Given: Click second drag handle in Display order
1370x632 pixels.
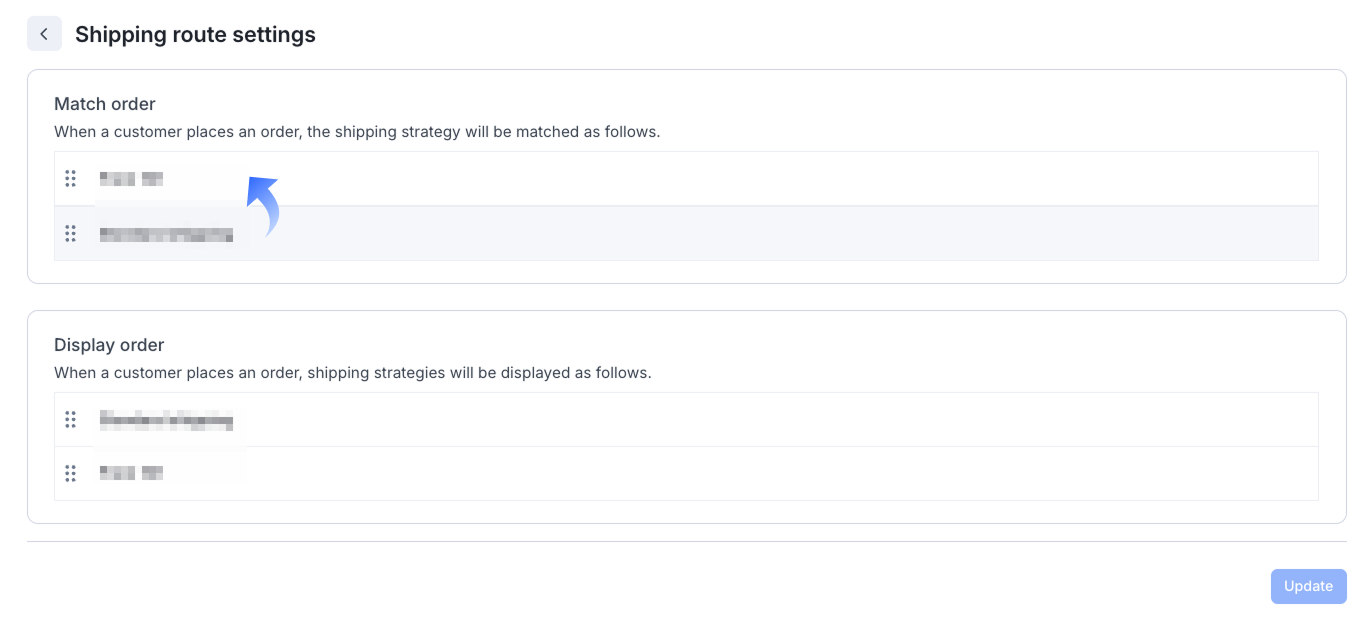Looking at the screenshot, I should (70, 473).
